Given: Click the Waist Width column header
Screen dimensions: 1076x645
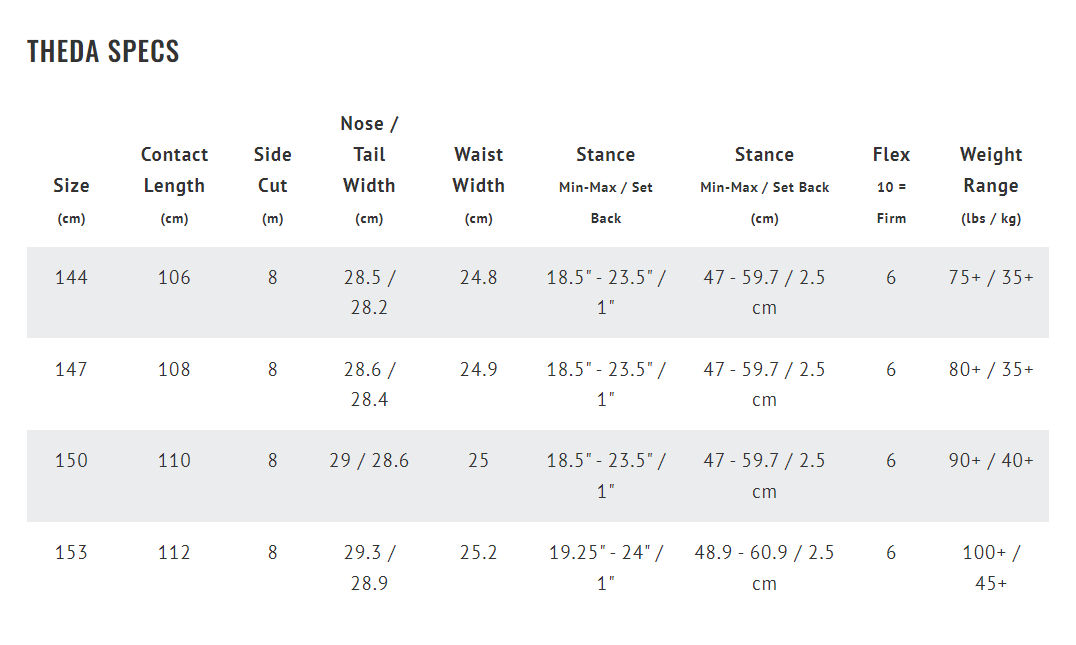Looking at the screenshot, I should (478, 185).
